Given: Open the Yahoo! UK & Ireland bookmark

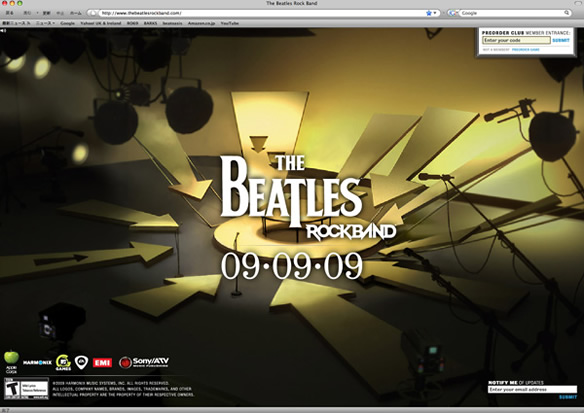Looking at the screenshot, I should [101, 23].
